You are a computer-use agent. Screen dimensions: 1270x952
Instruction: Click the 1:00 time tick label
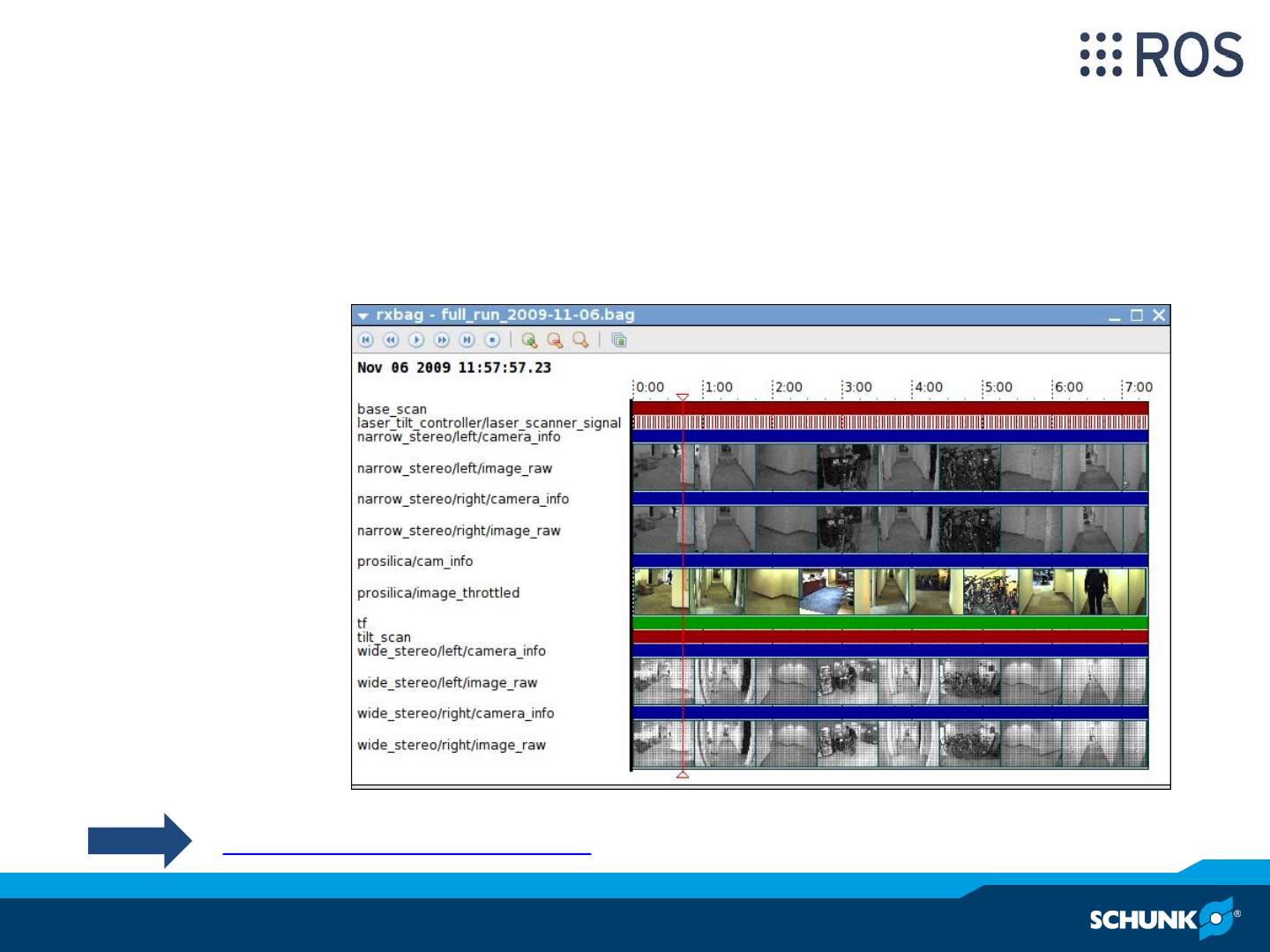tap(719, 387)
